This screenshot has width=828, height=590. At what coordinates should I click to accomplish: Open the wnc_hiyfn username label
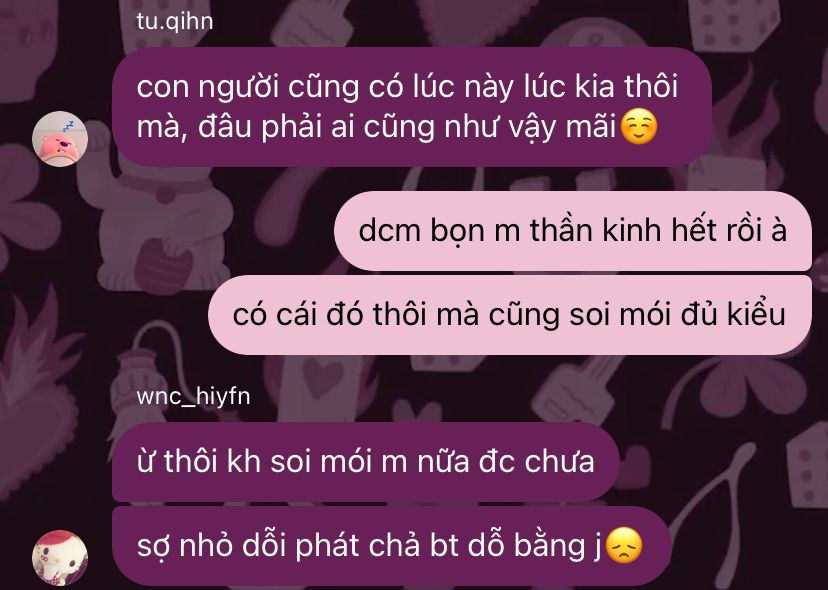coord(193,396)
